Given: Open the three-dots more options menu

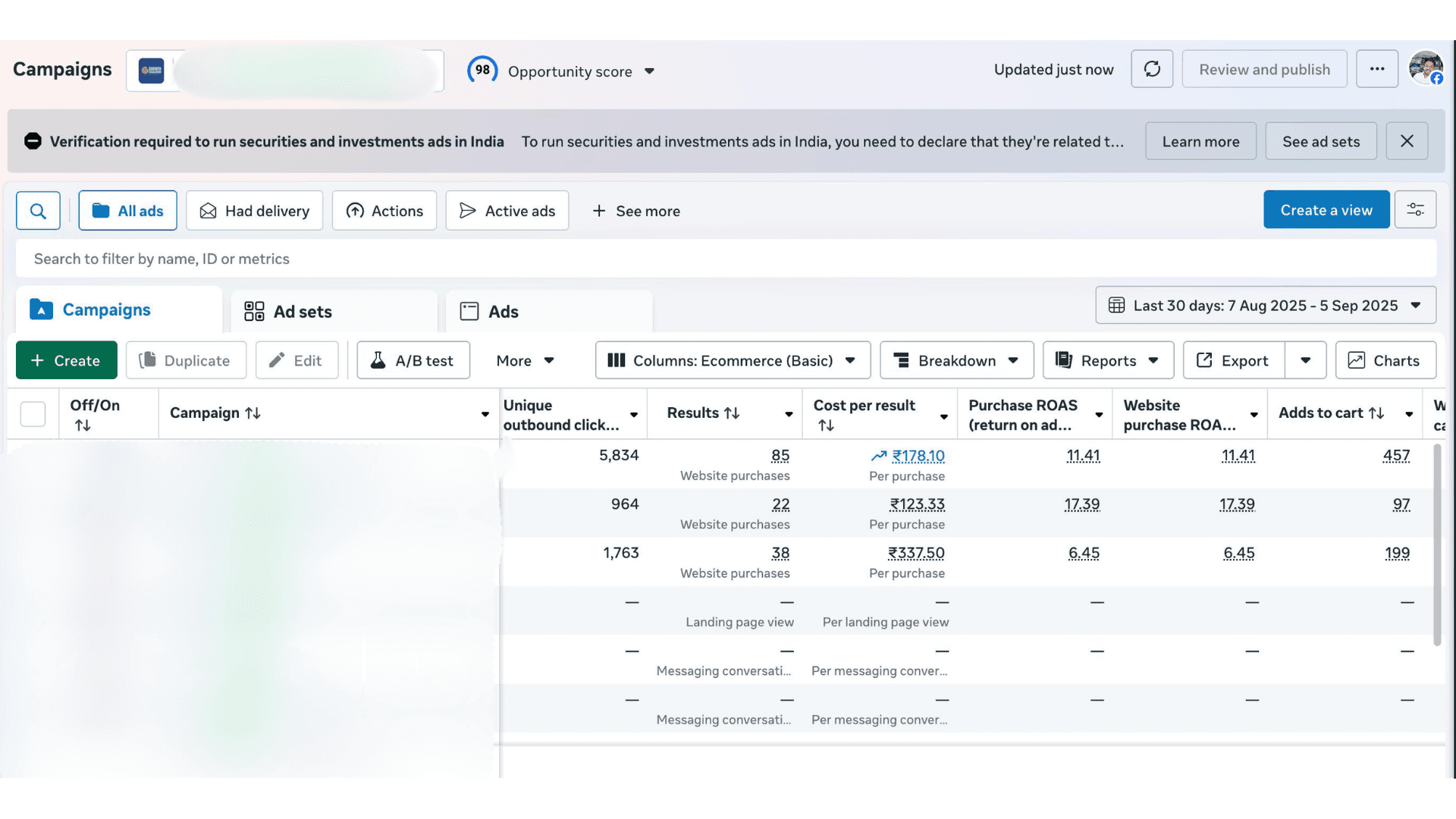Looking at the screenshot, I should (1377, 69).
